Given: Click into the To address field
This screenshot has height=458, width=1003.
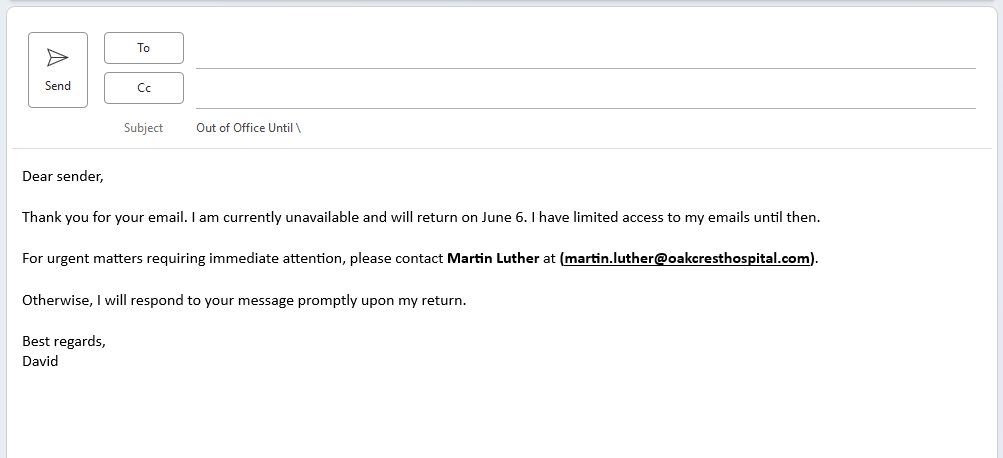Looking at the screenshot, I should [585, 52].
